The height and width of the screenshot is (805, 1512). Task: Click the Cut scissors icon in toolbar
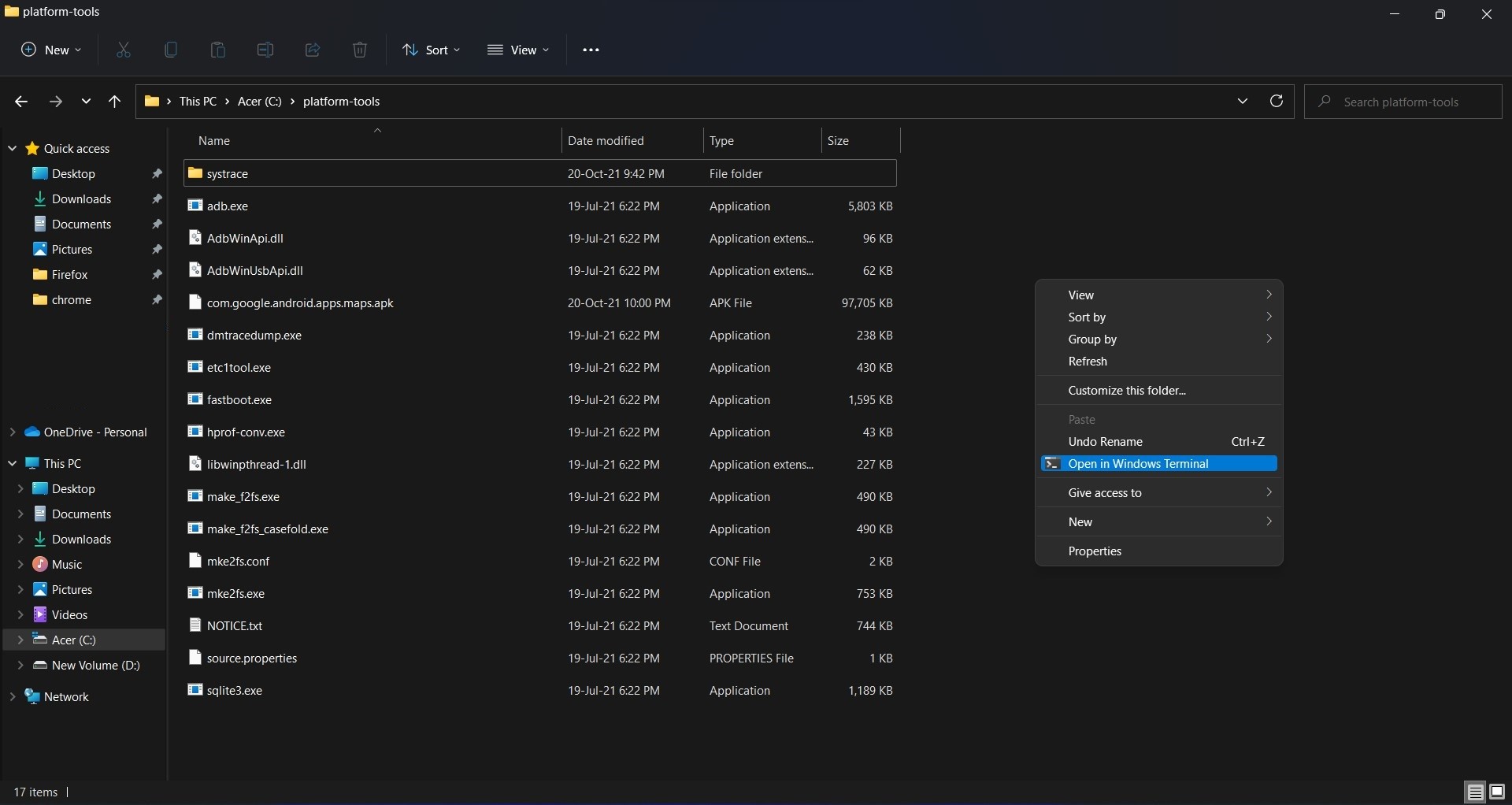[124, 50]
